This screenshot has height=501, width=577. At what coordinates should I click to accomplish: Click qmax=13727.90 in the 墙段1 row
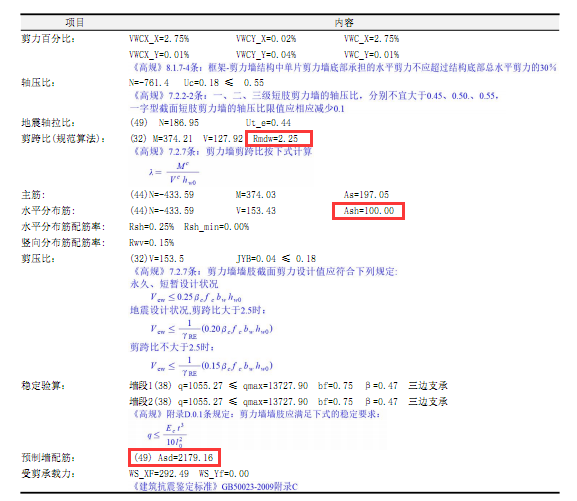tap(275, 386)
